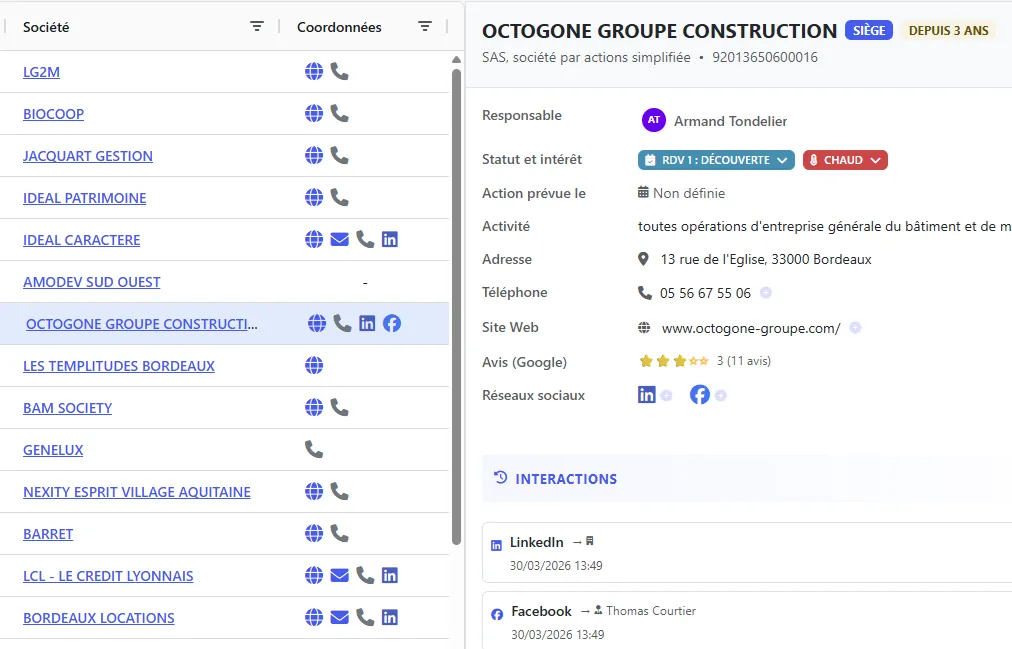Open the Facebook icon on OCTOGONE GROUPE CONSTRUCTION row
1012x649 pixels.
click(391, 323)
